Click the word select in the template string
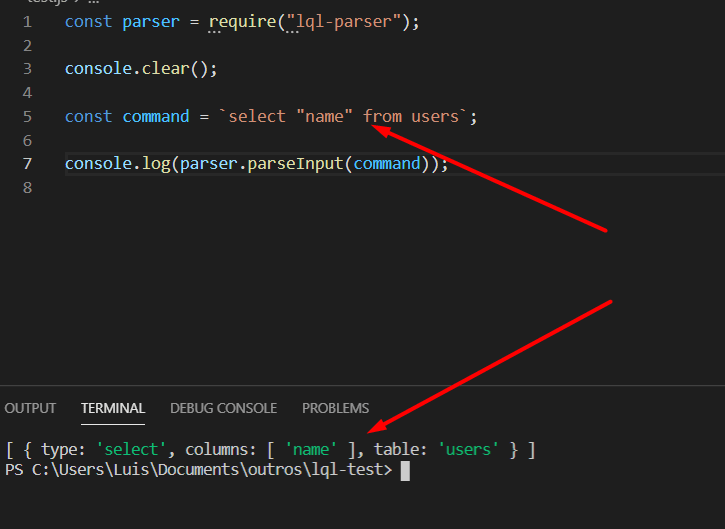This screenshot has width=725, height=529. 257,117
